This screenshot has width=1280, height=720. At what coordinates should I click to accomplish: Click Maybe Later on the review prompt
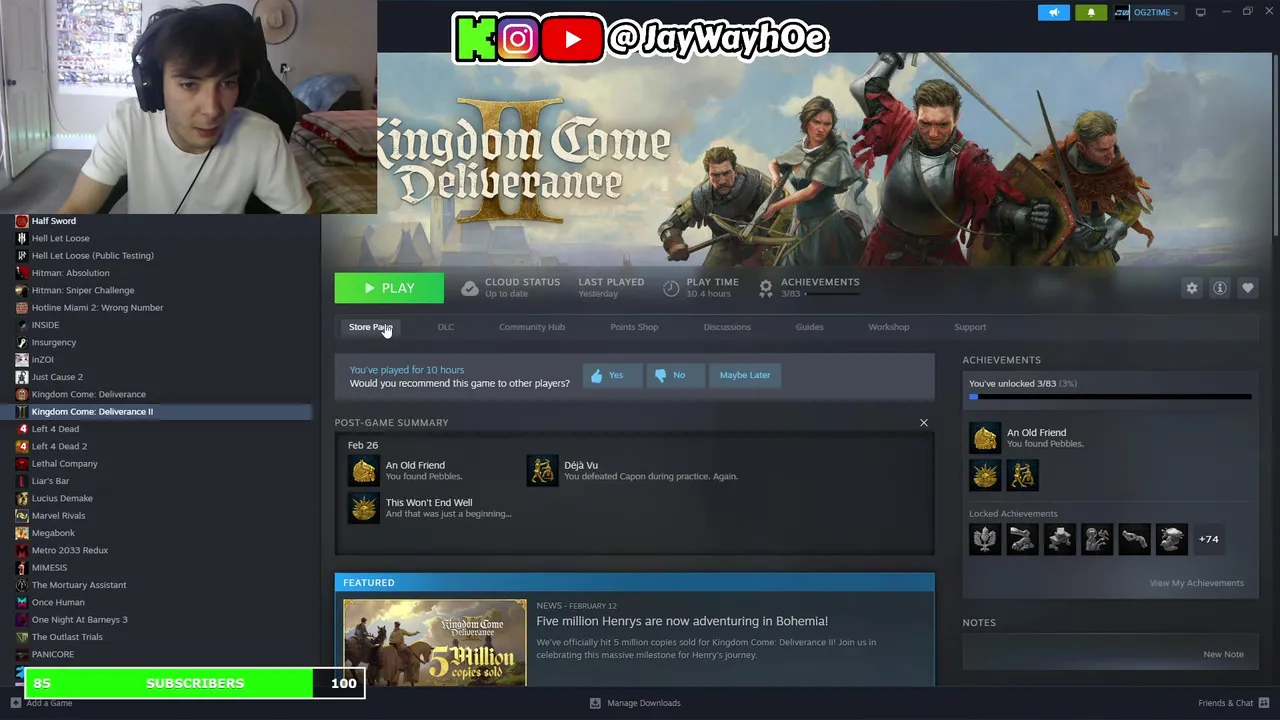click(x=745, y=375)
